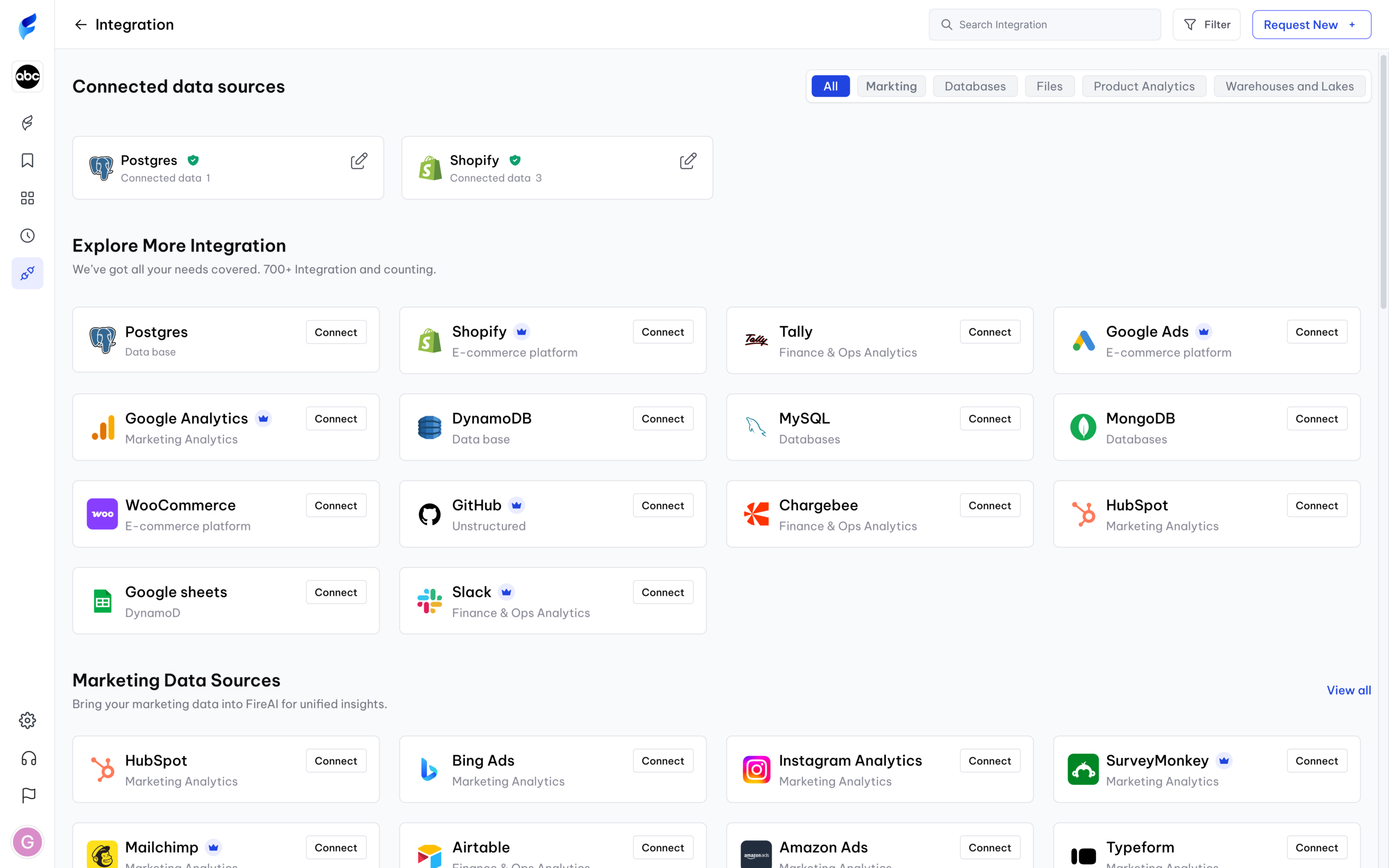Select the Databases category tab
The image size is (1389, 868).
[974, 86]
